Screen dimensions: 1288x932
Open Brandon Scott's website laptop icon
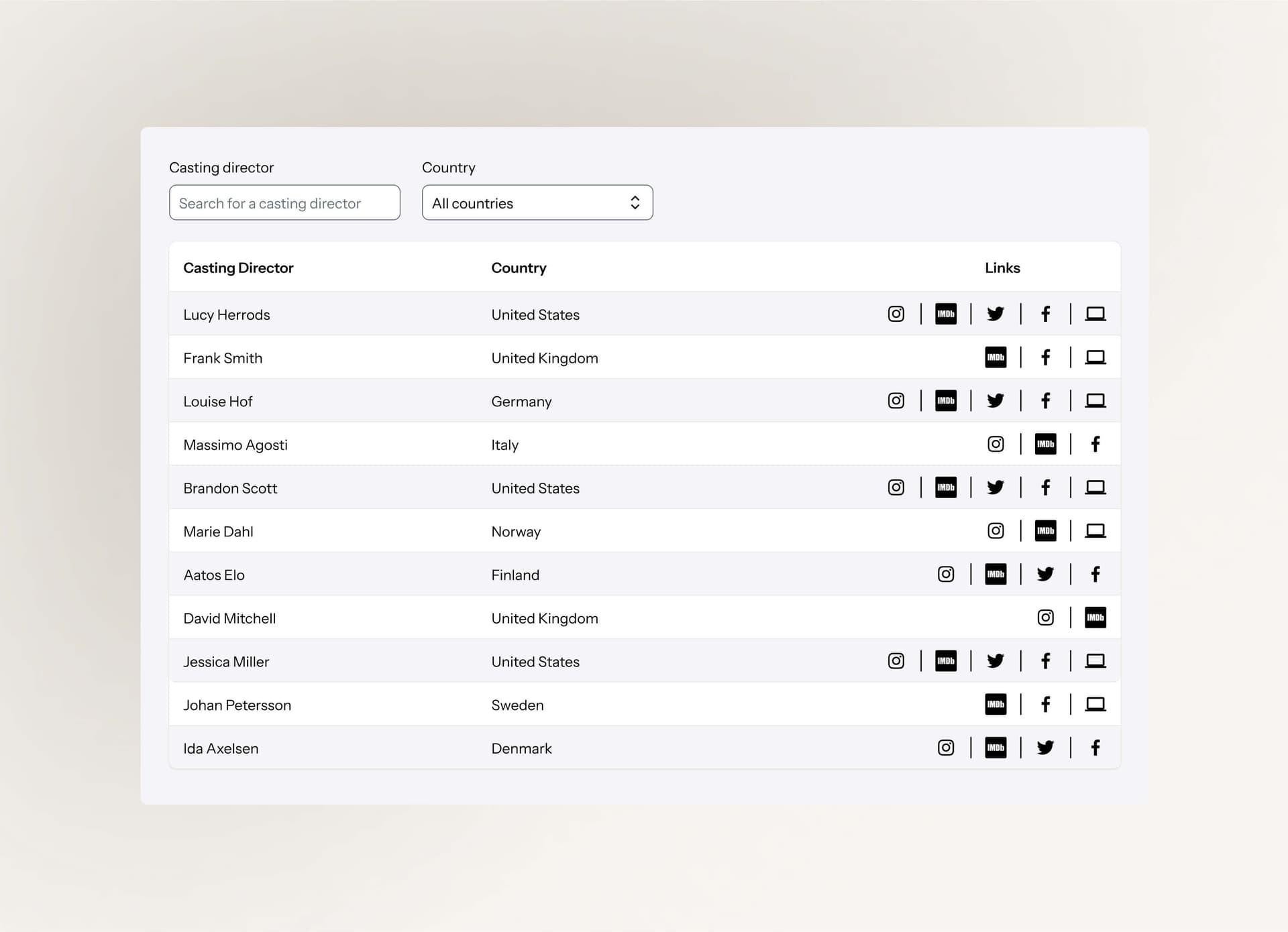click(x=1095, y=487)
